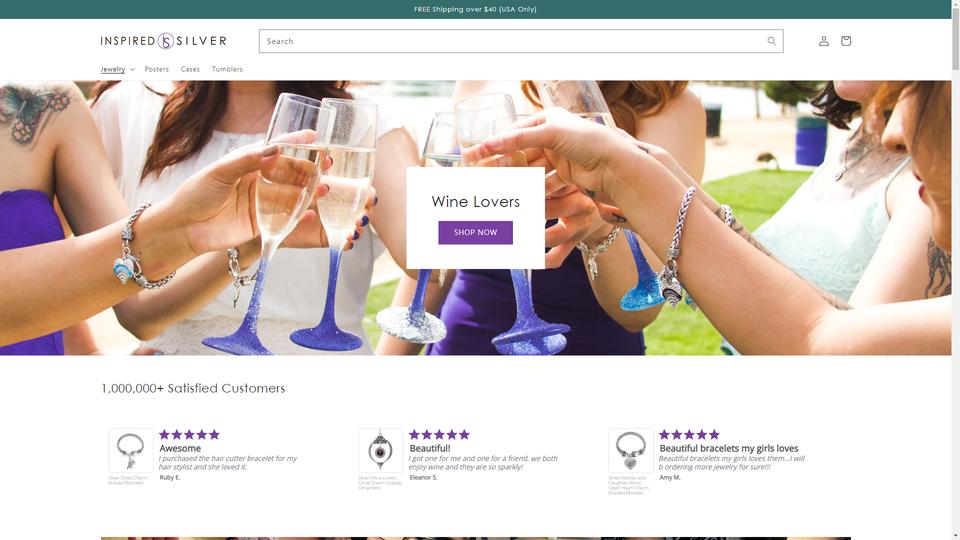Click the SHOP NOW button
960x540 pixels.
tap(475, 233)
